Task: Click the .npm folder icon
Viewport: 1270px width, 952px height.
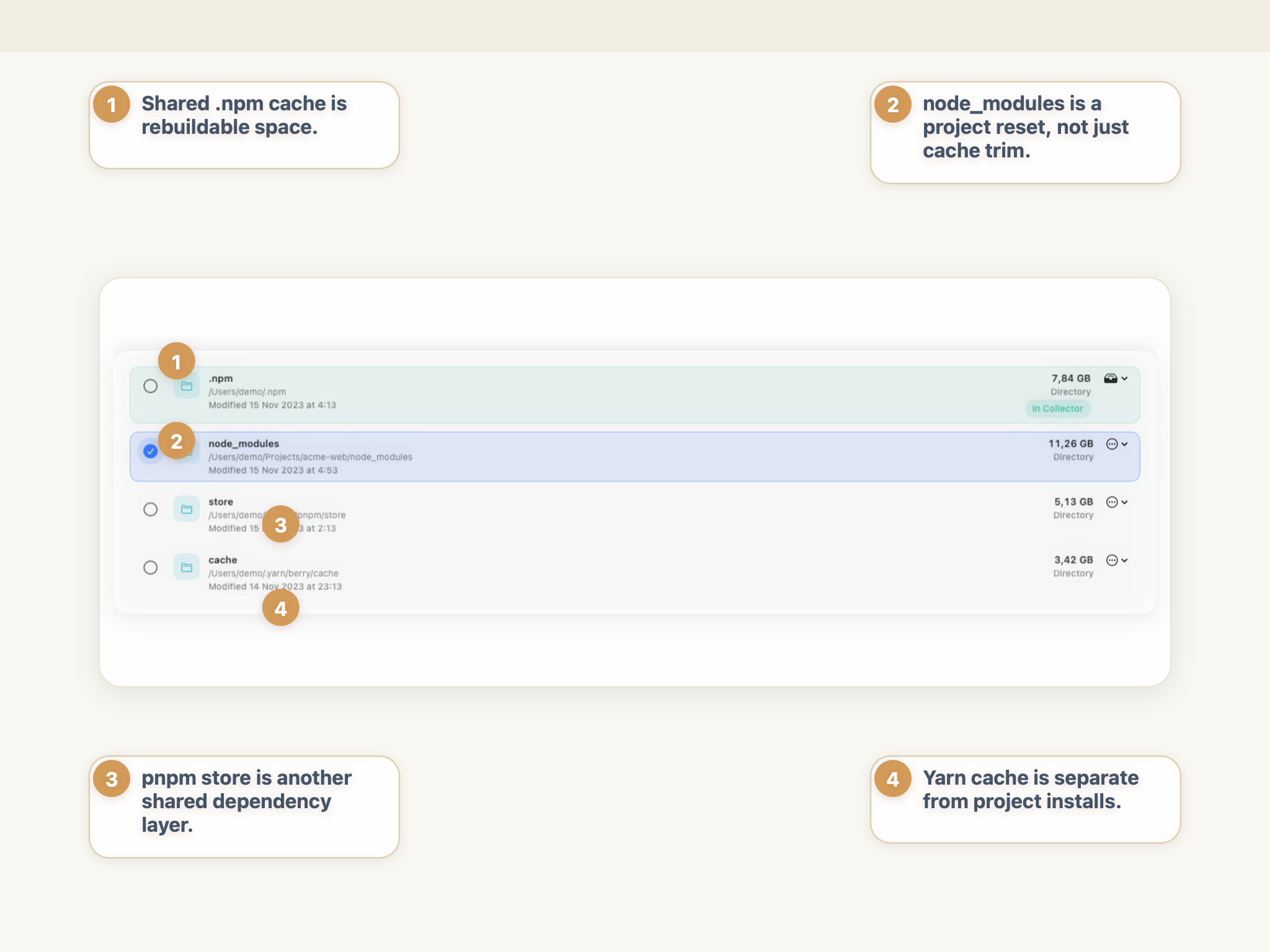Action: (x=186, y=387)
